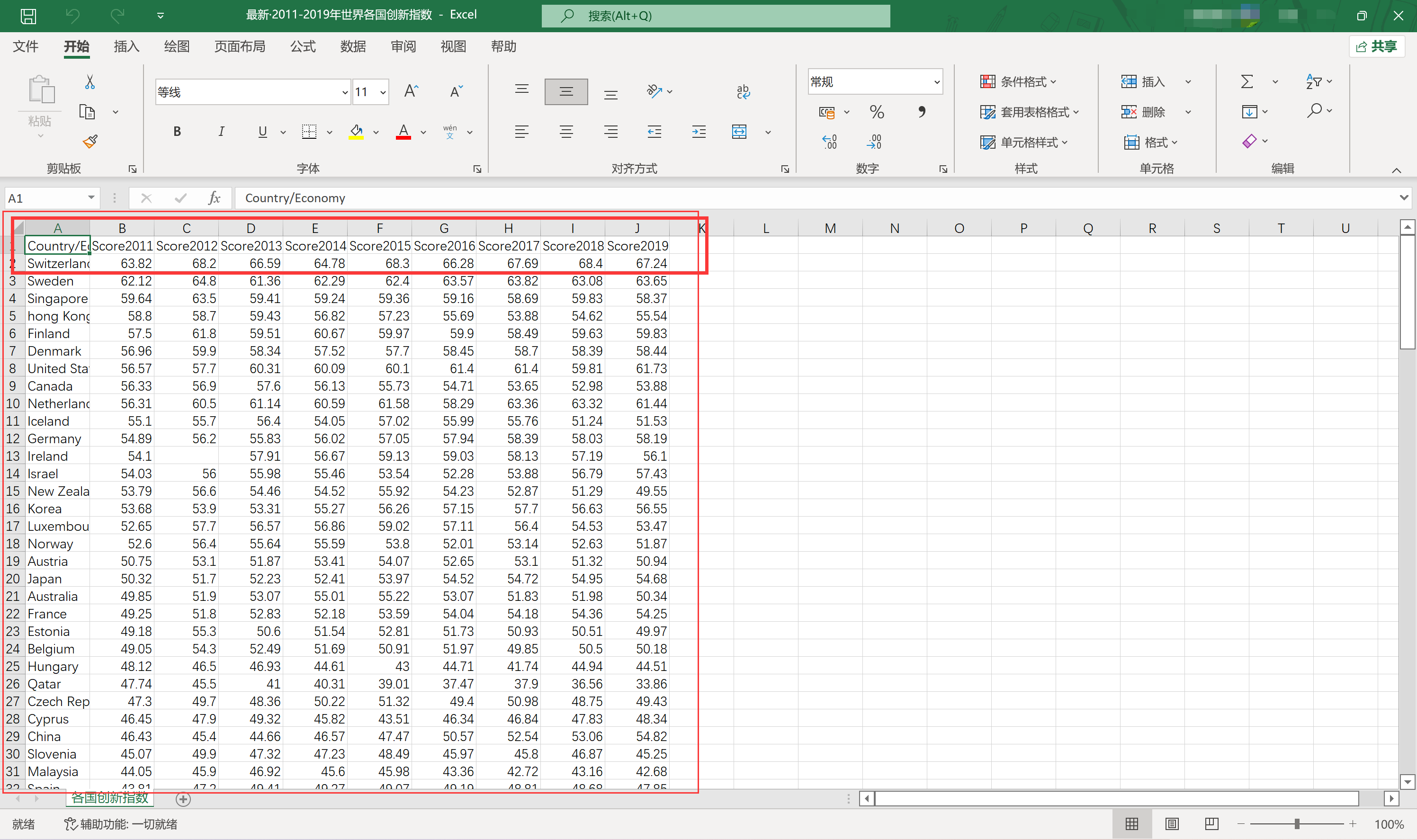The image size is (1417, 840).
Task: Toggle Italic formatting
Action: pos(221,132)
